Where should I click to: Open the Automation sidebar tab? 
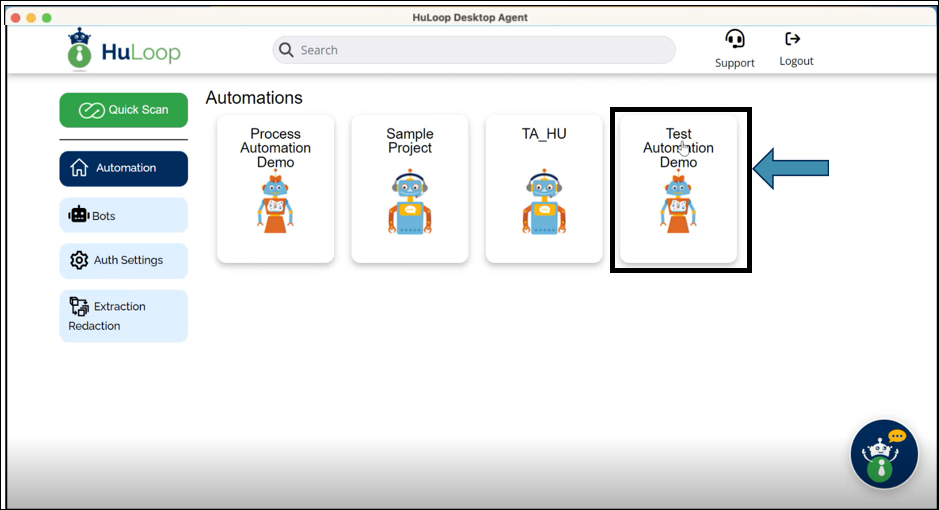click(124, 168)
